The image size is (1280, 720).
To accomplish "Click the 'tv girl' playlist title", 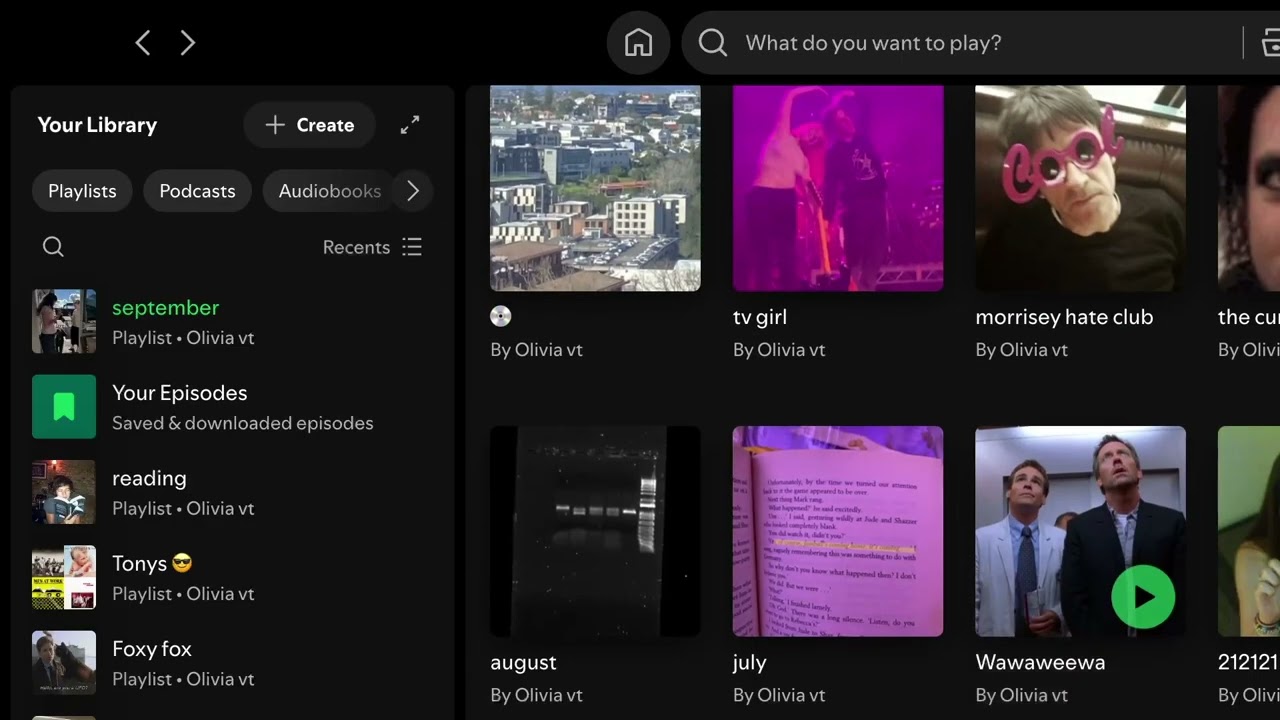I will (760, 317).
